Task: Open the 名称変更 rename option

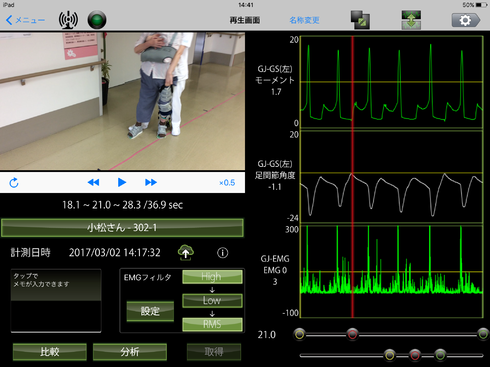Action: click(x=304, y=20)
